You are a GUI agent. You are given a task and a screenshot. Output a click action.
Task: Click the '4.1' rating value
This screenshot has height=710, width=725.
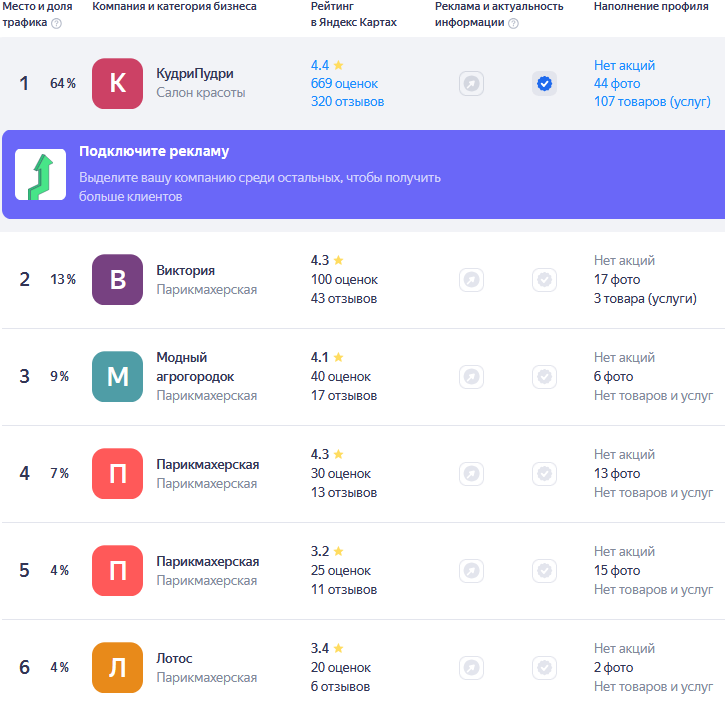coord(319,357)
